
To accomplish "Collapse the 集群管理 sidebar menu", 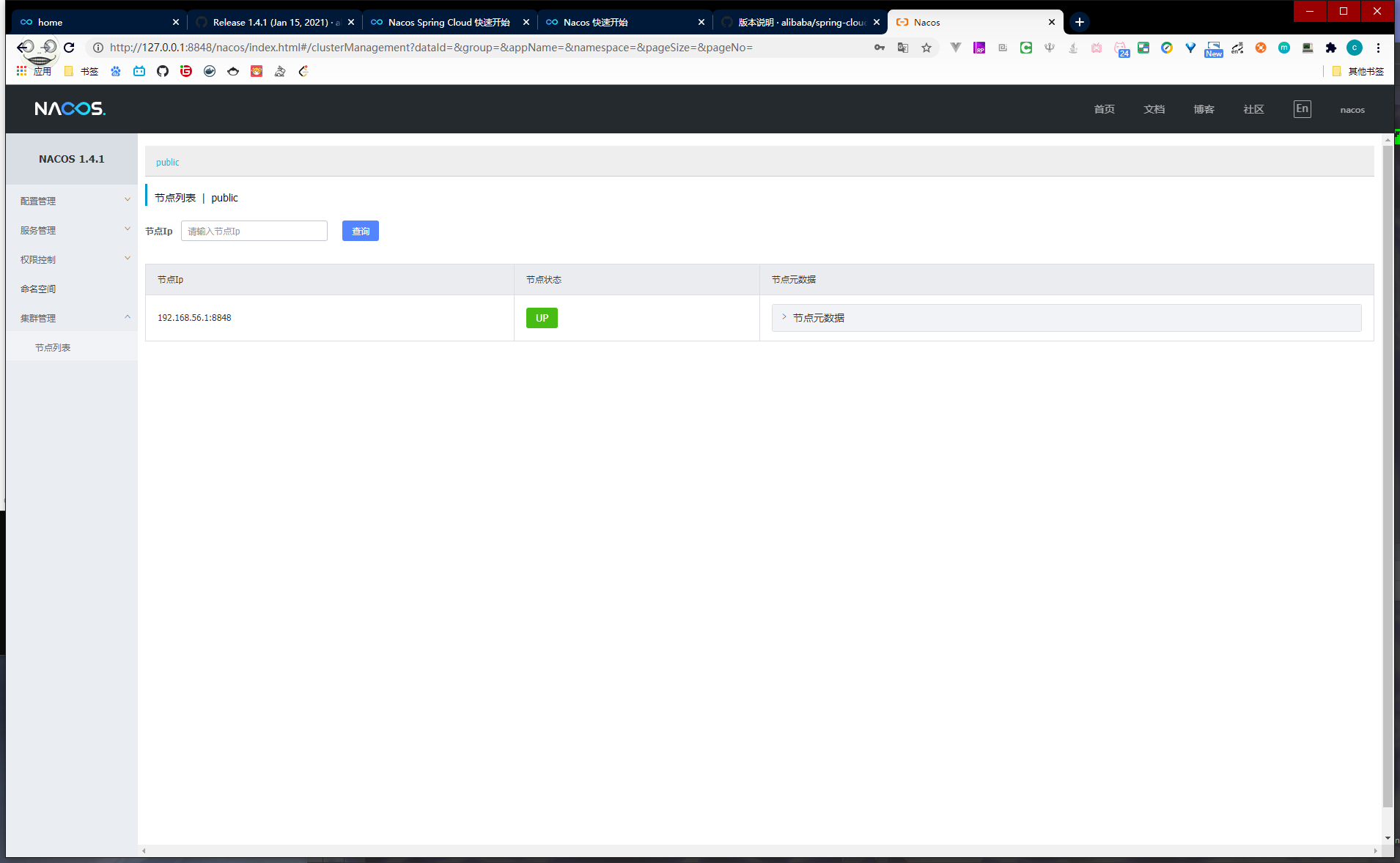I will pos(72,318).
